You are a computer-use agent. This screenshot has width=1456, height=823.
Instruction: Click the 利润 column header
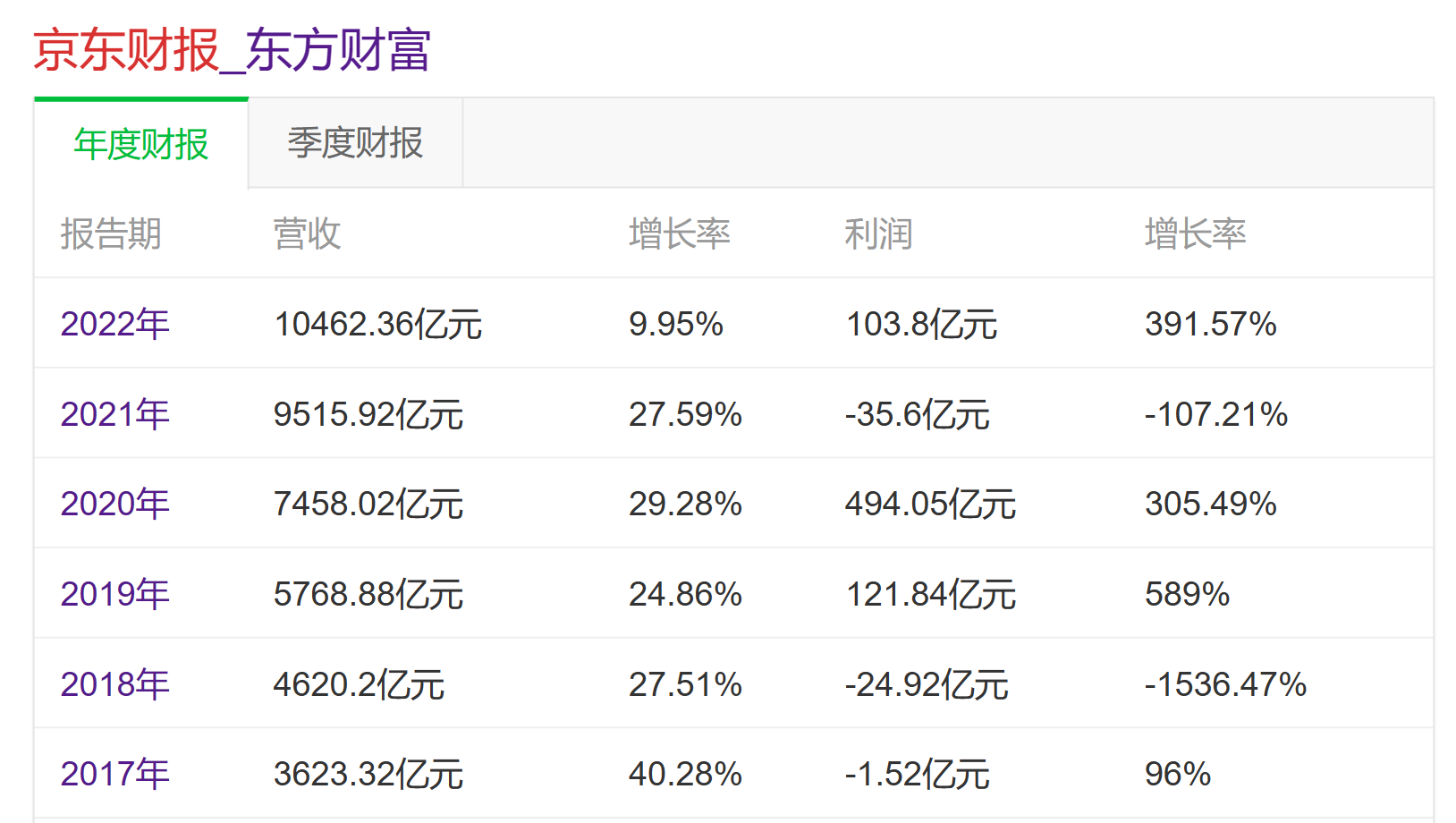[x=878, y=234]
